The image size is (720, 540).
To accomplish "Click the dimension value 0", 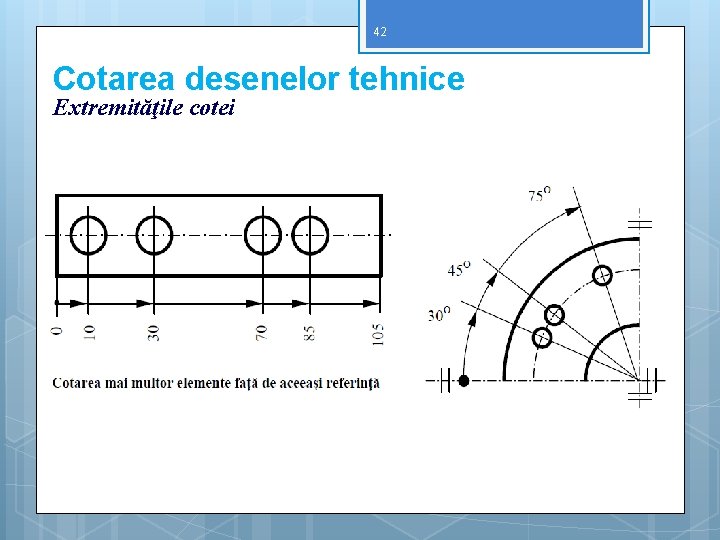I will pos(56,331).
